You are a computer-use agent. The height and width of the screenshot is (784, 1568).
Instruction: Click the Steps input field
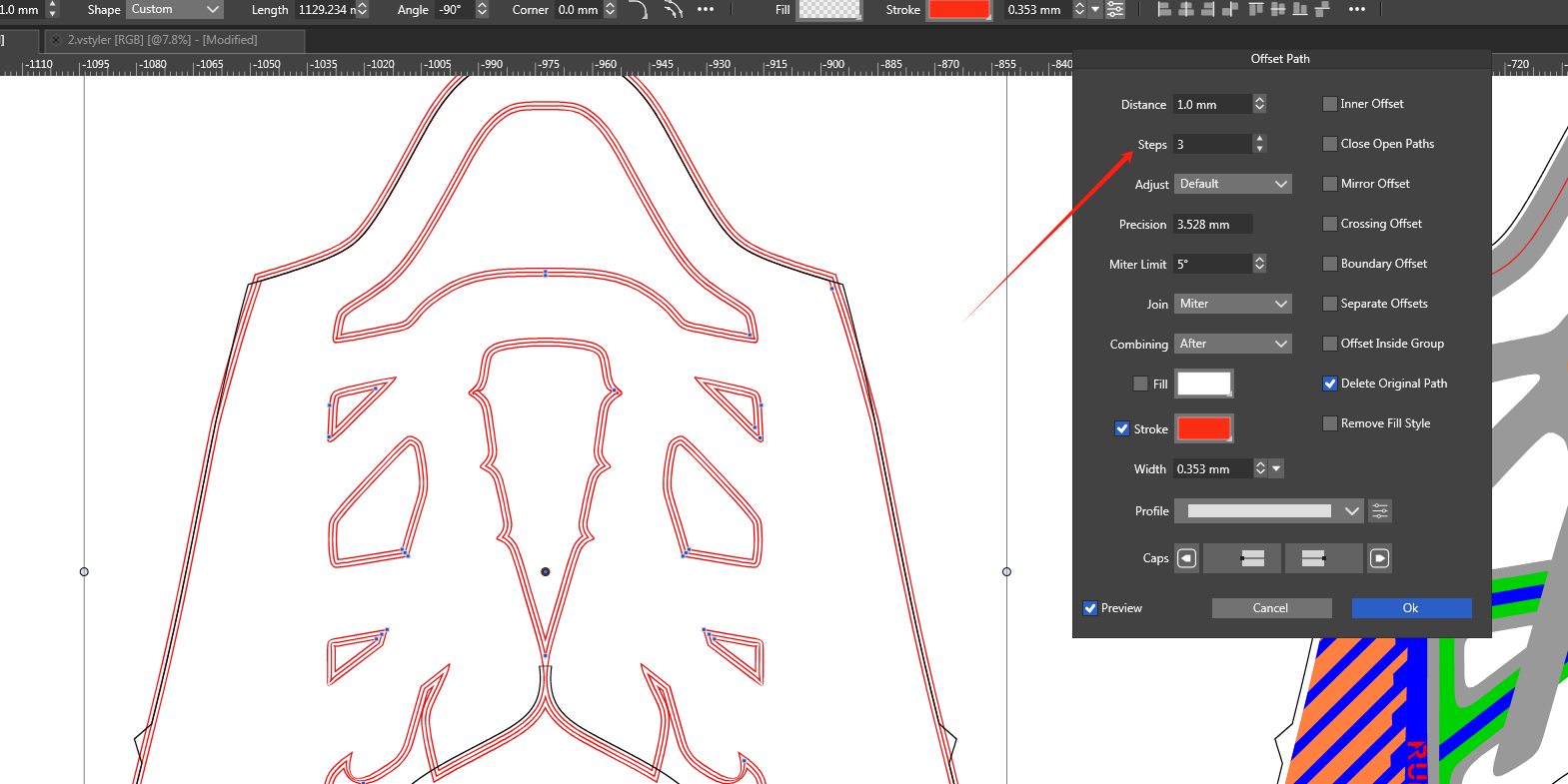click(1211, 144)
